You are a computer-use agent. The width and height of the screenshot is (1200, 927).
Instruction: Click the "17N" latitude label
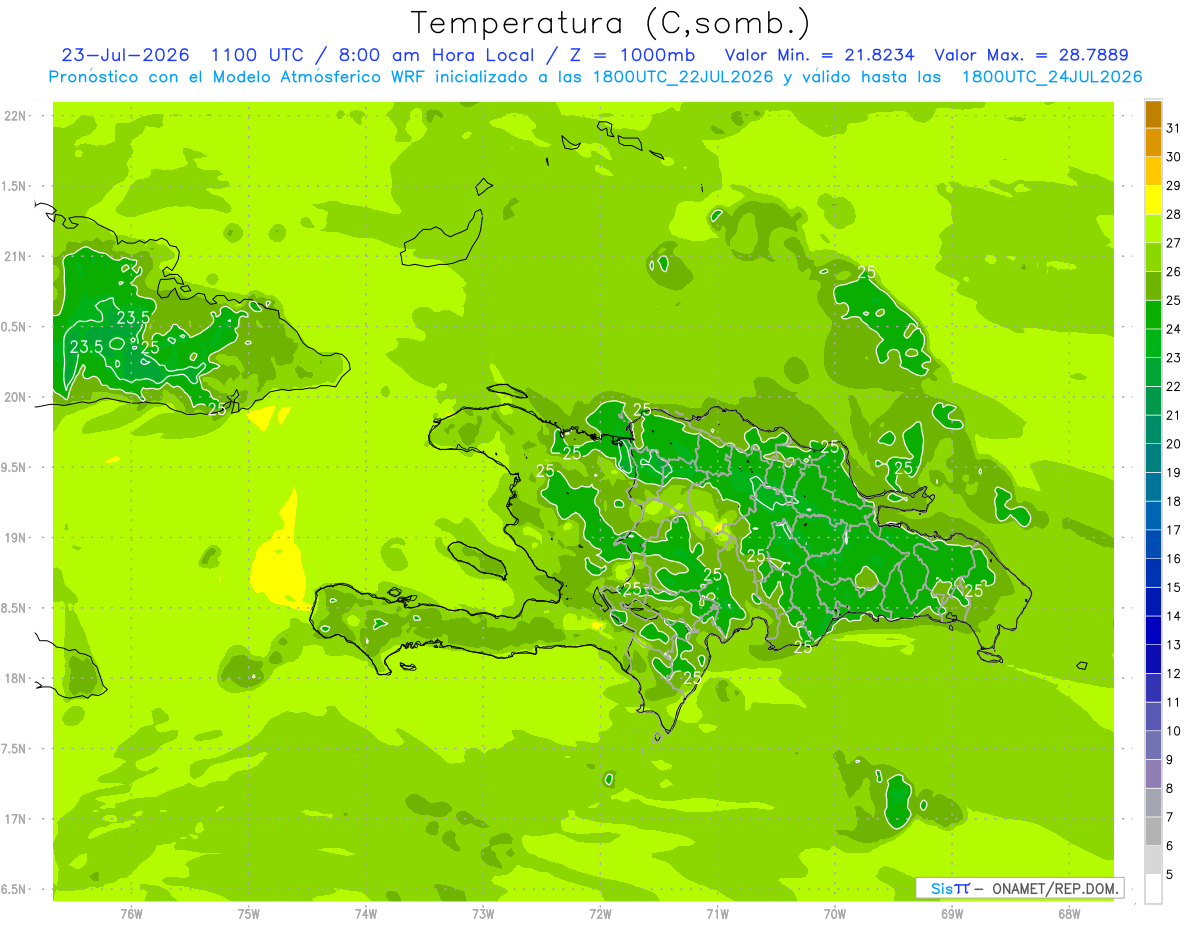[x=17, y=819]
